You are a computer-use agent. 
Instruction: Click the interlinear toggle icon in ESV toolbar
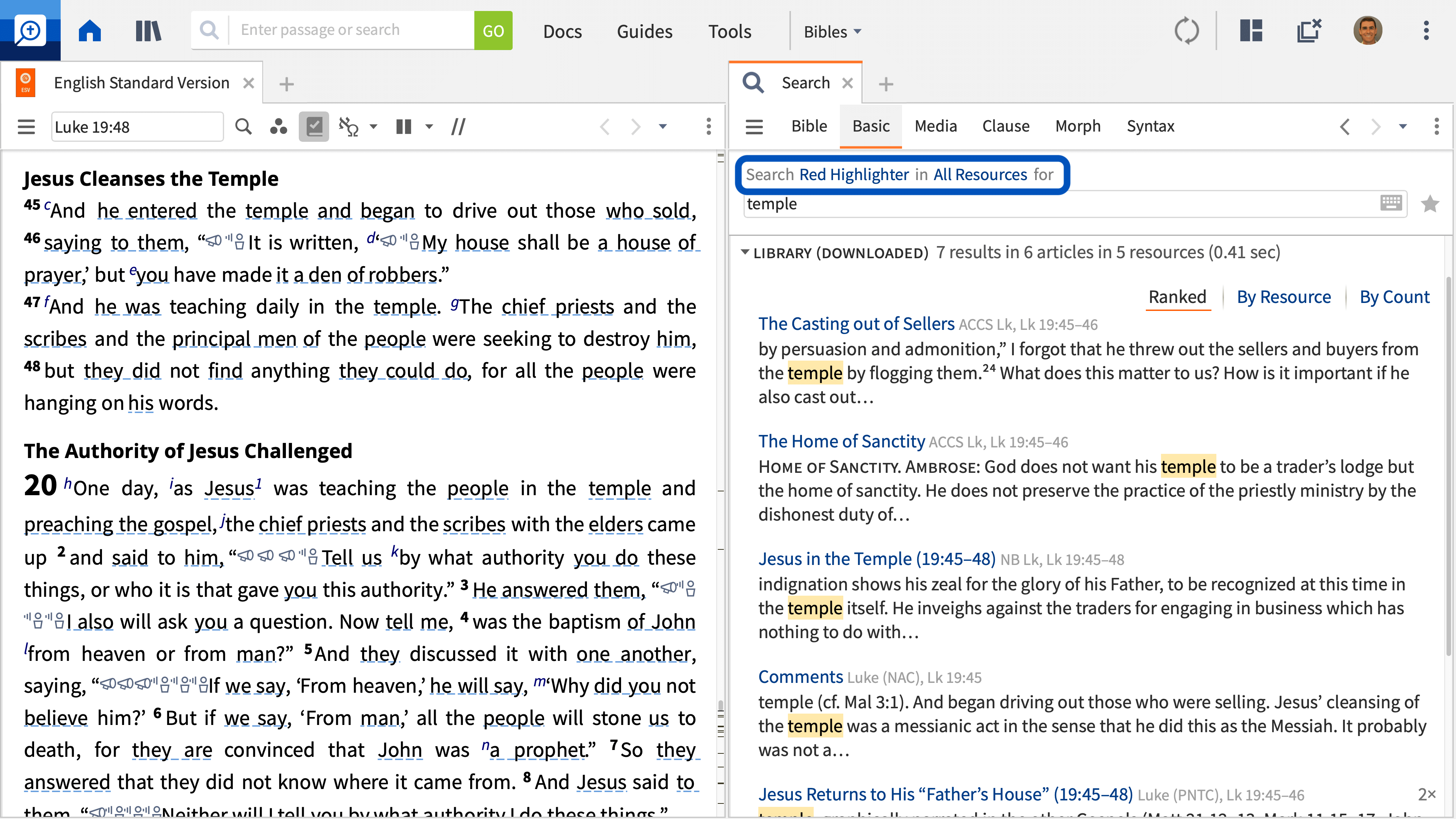(x=349, y=127)
